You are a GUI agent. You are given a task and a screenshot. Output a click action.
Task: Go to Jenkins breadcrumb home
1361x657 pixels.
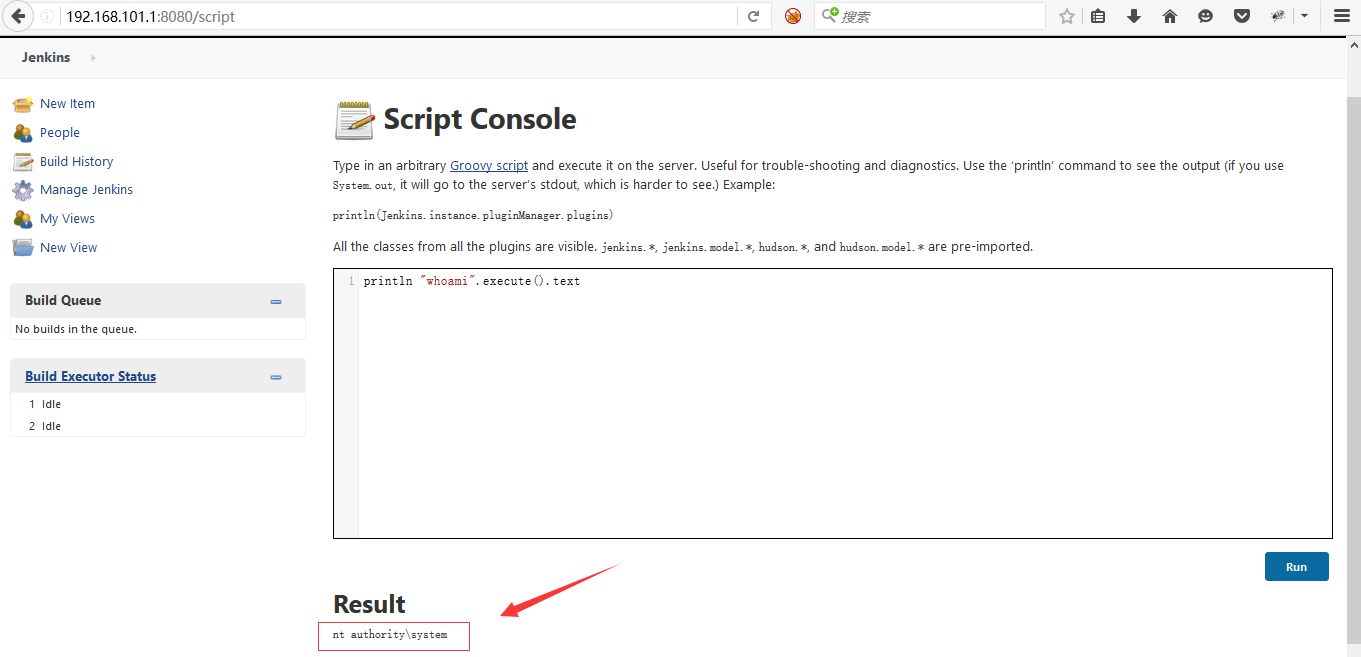46,57
